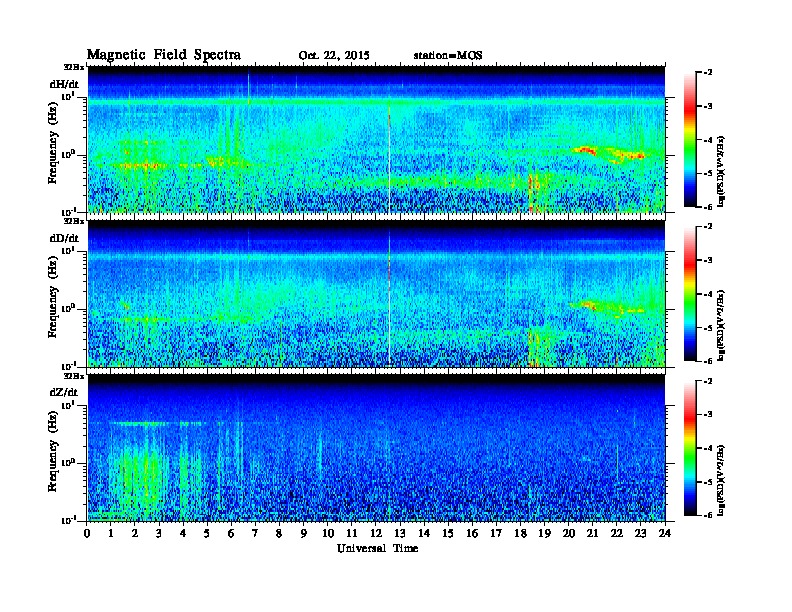Click hour tick label '19' on time axis
792x612 pixels.
[x=544, y=533]
